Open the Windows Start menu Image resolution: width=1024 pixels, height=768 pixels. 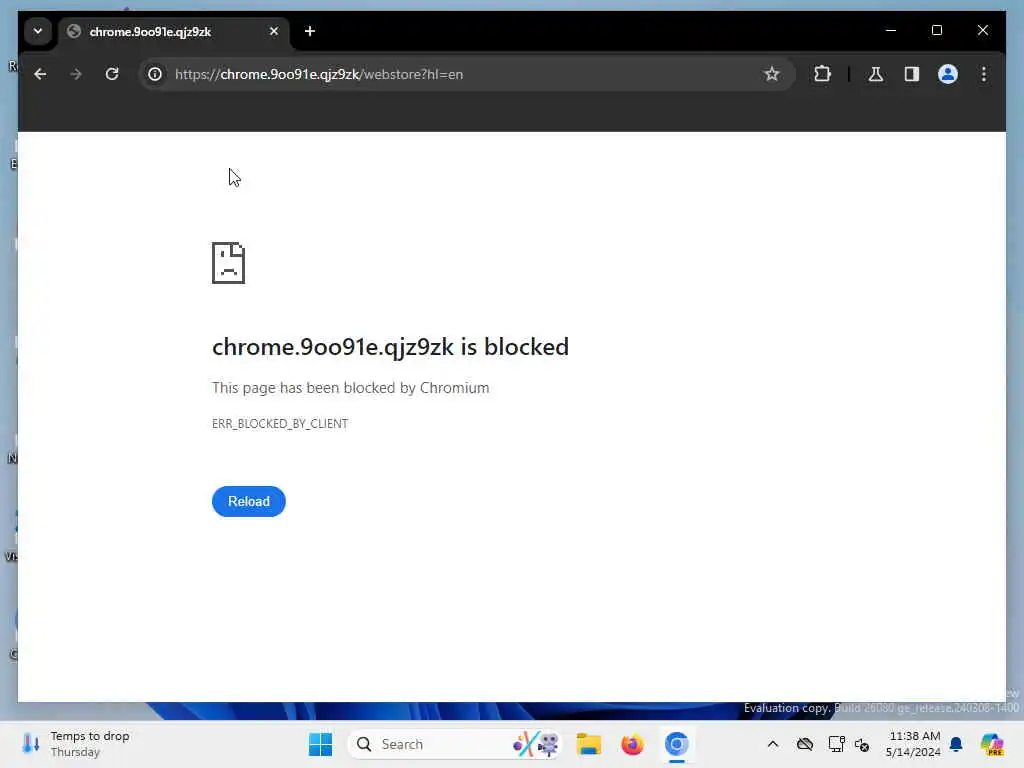tap(320, 744)
